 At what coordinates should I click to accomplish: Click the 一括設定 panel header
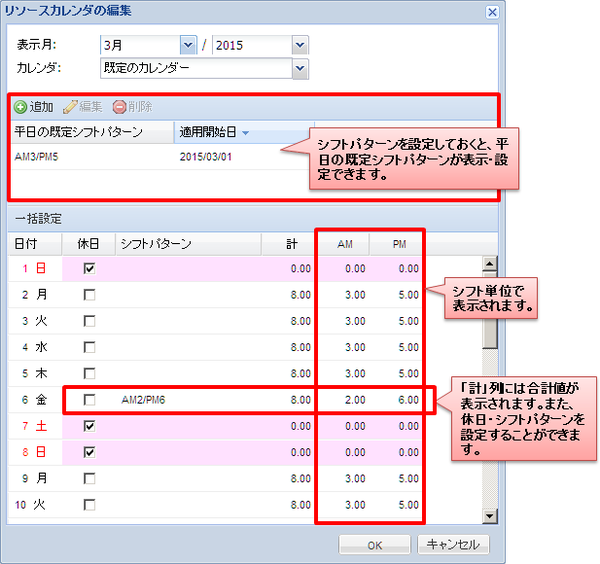(x=253, y=219)
